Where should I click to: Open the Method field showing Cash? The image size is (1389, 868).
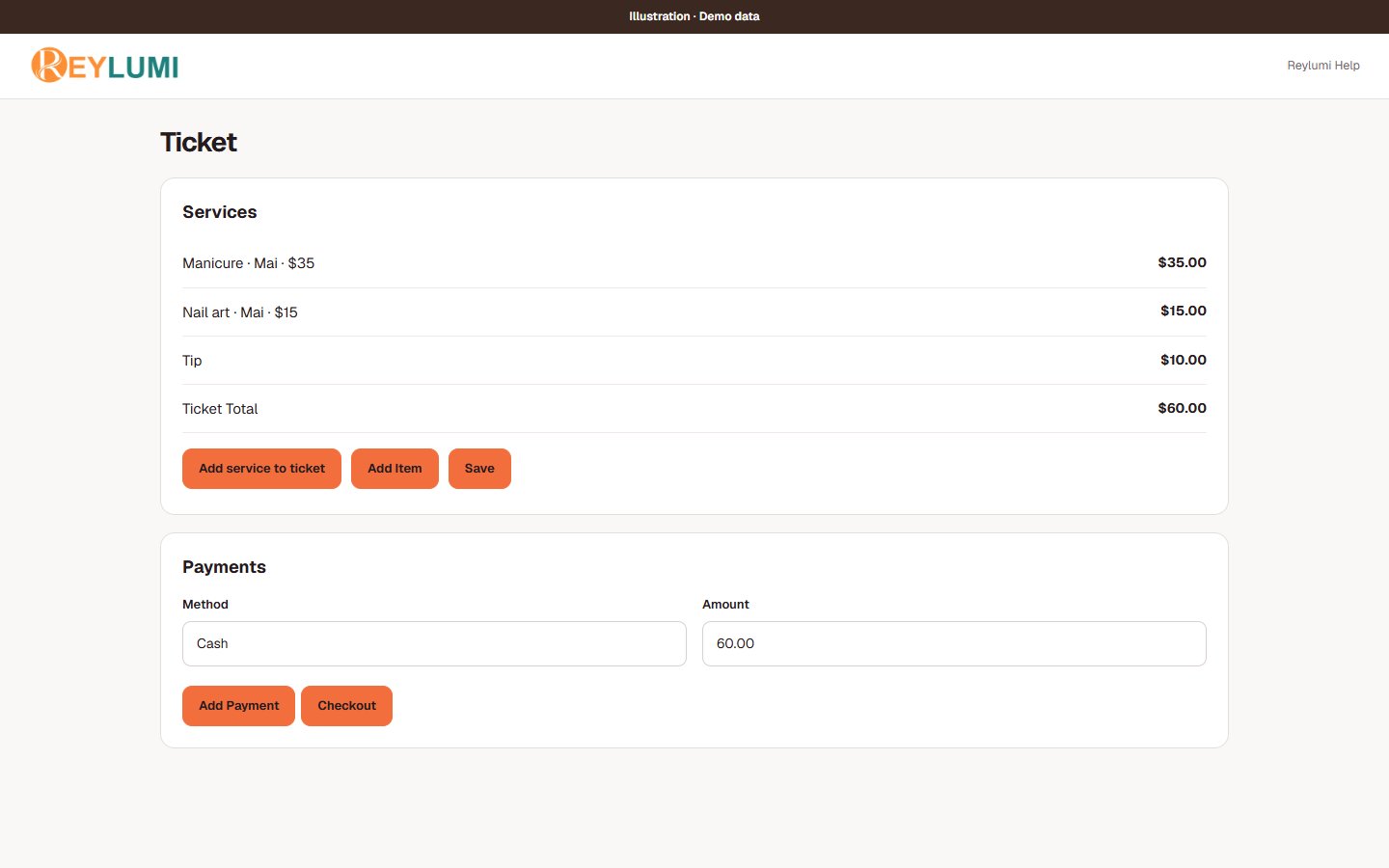click(x=434, y=643)
